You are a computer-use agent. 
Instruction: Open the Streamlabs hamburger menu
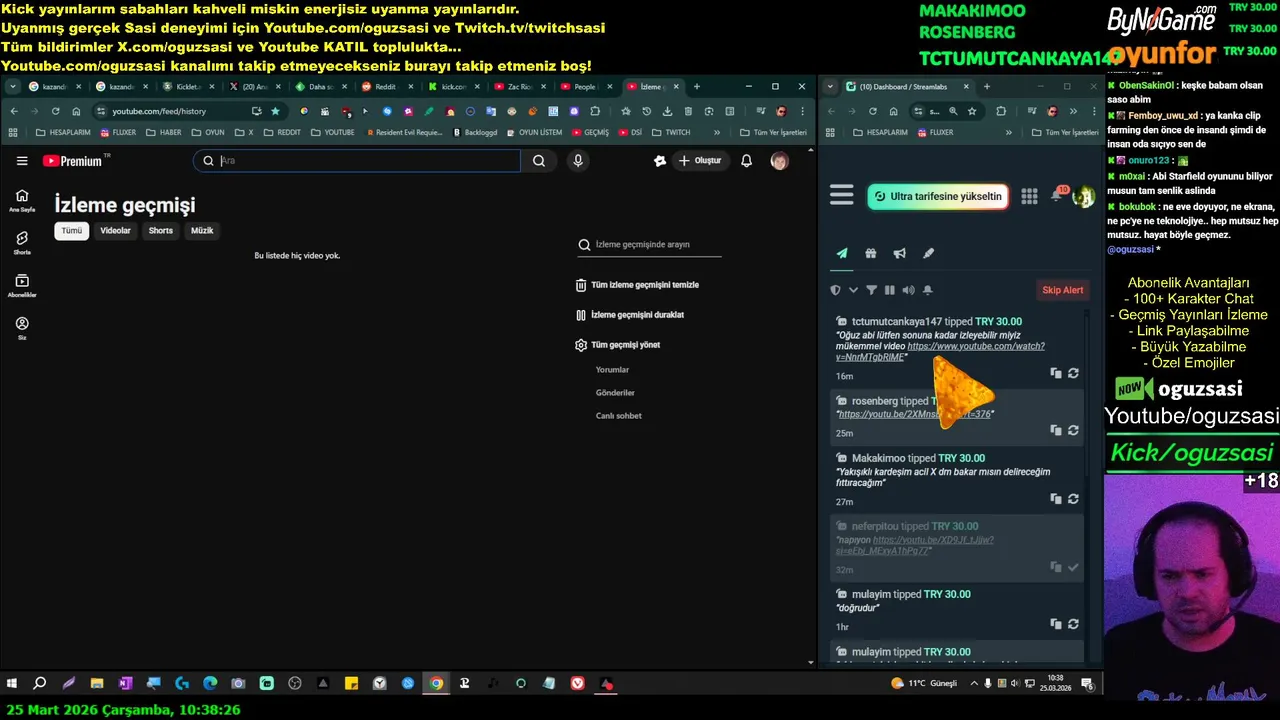coord(842,196)
